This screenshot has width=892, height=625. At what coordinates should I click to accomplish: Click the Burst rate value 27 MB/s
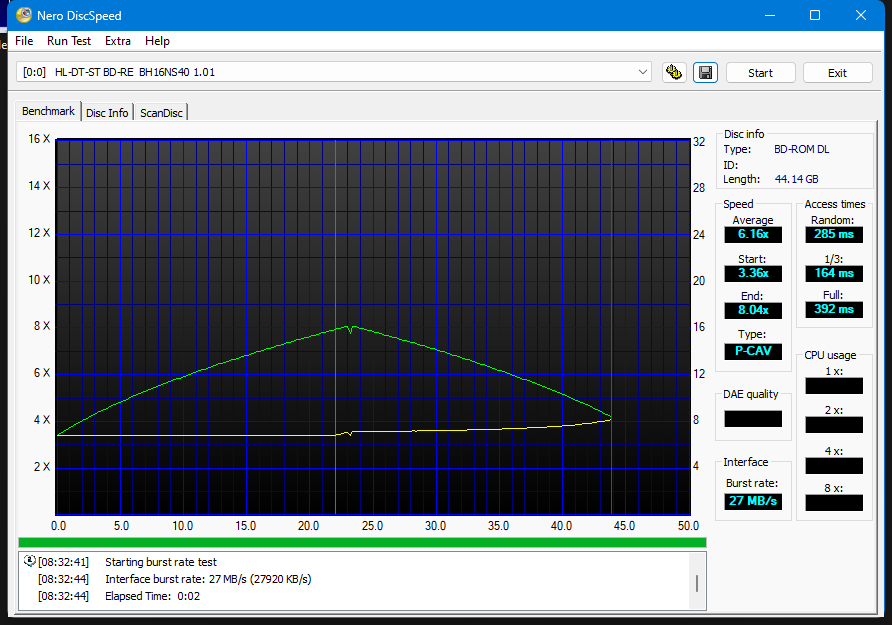(x=753, y=501)
